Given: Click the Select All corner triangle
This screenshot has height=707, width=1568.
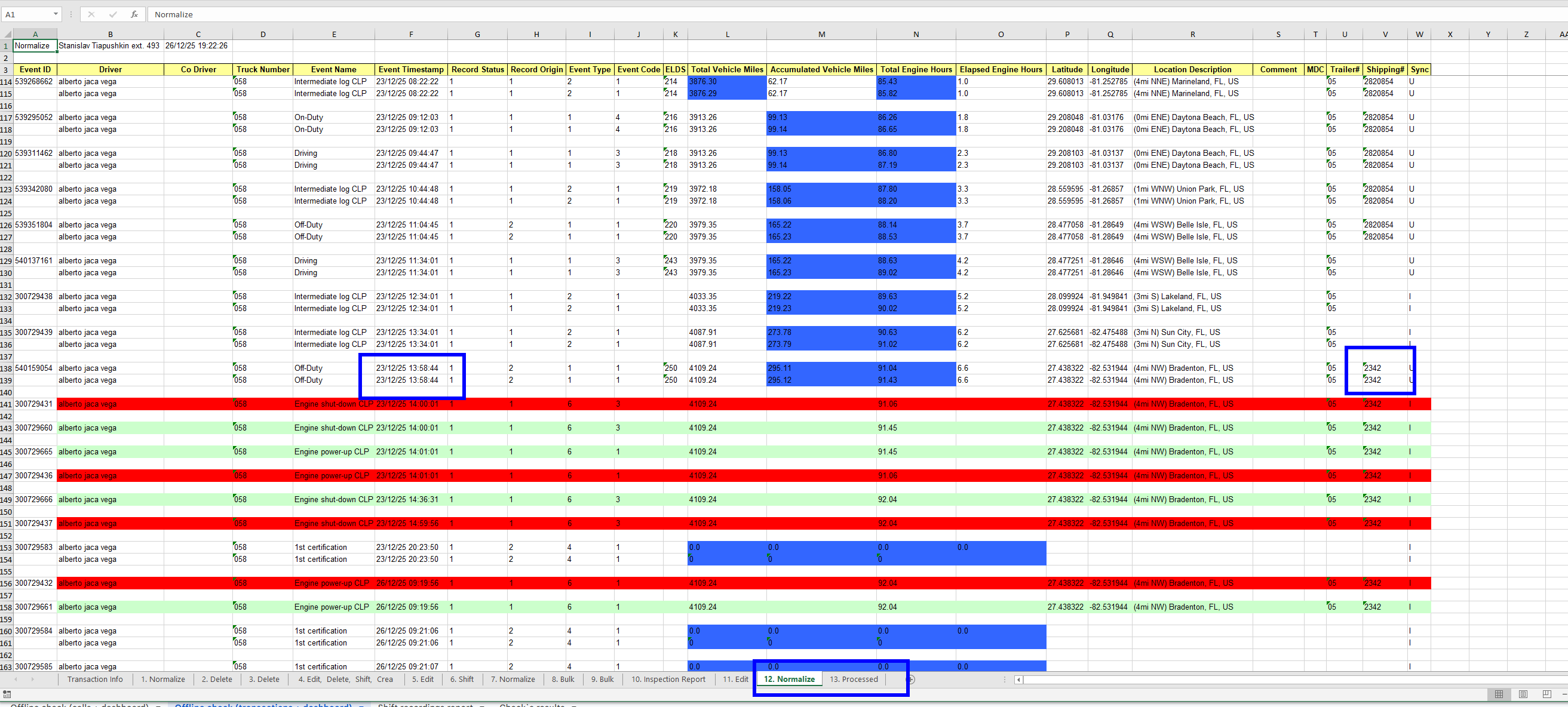Looking at the screenshot, I should pyautogui.click(x=7, y=34).
